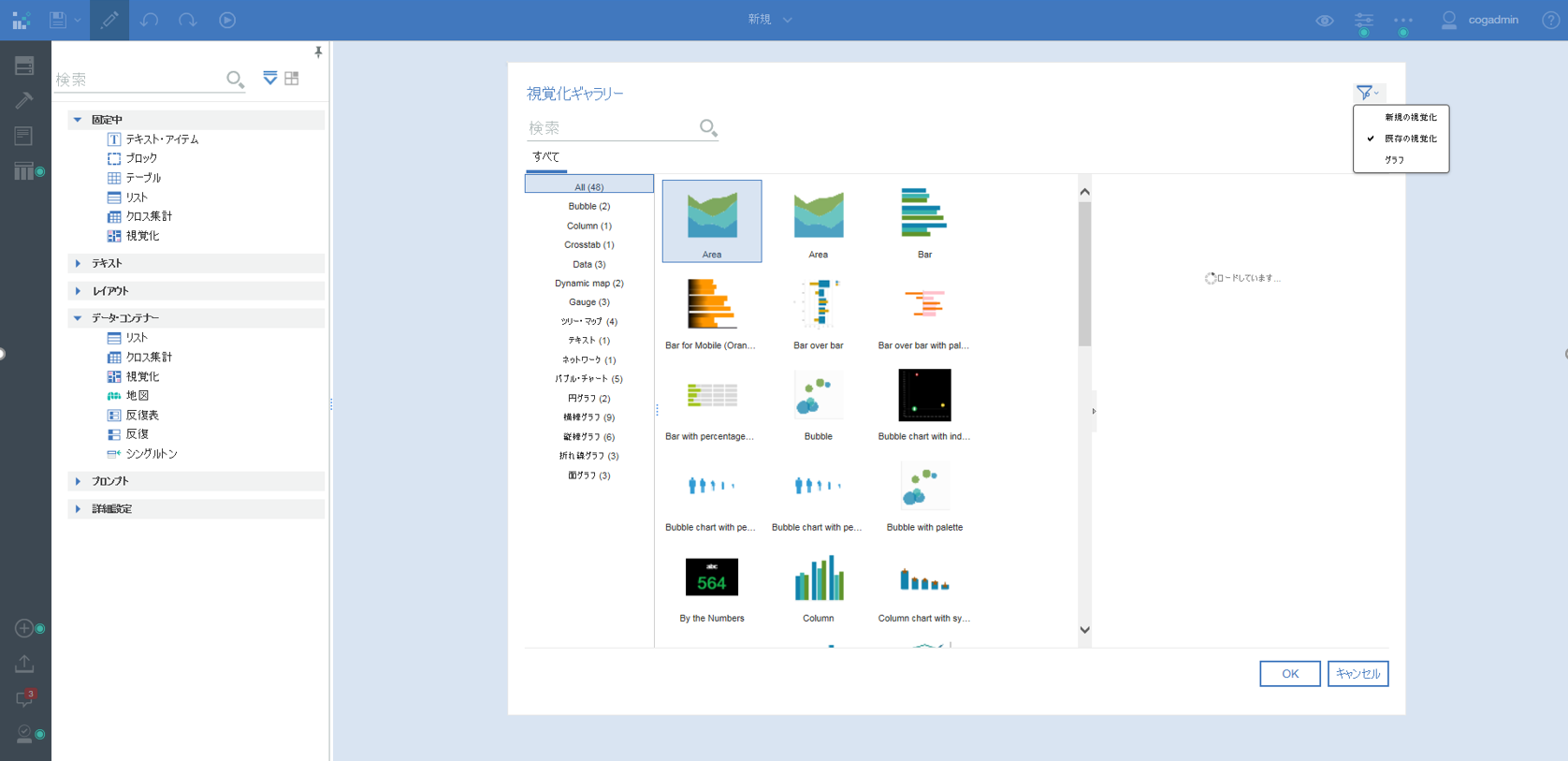Open the more options ellipsis icon

point(1403,20)
